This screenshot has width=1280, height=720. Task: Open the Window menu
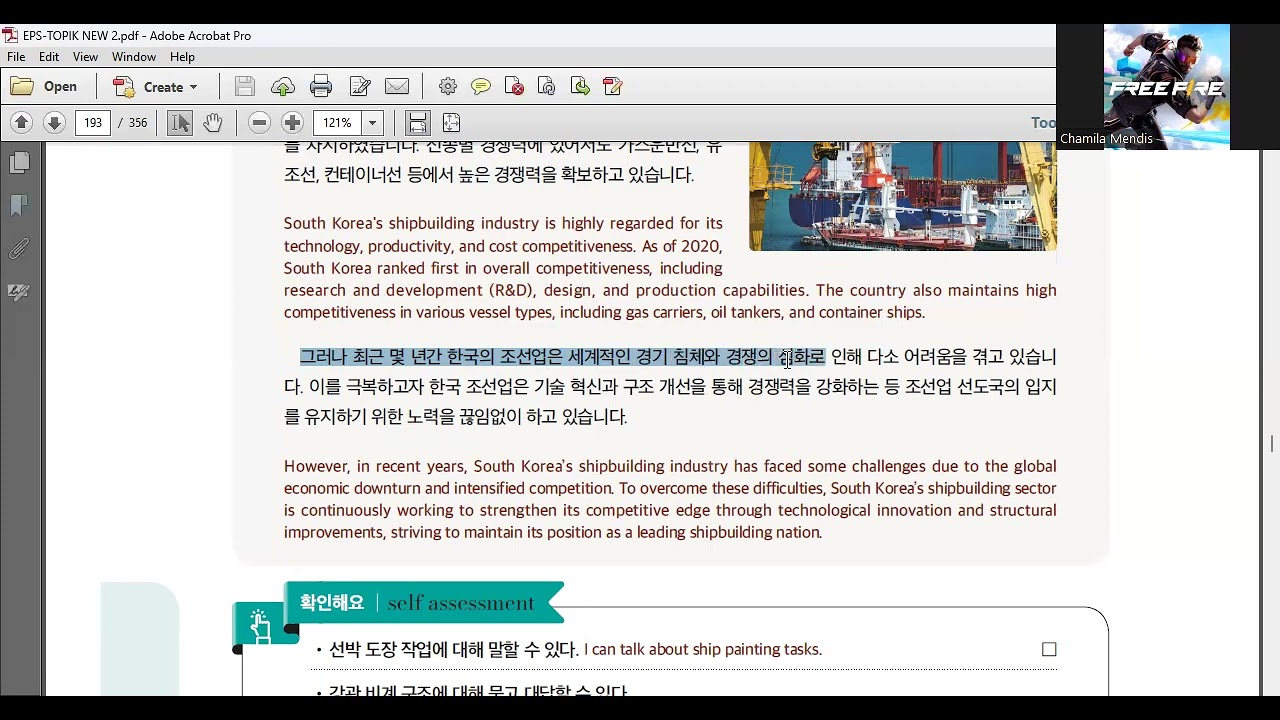click(134, 57)
